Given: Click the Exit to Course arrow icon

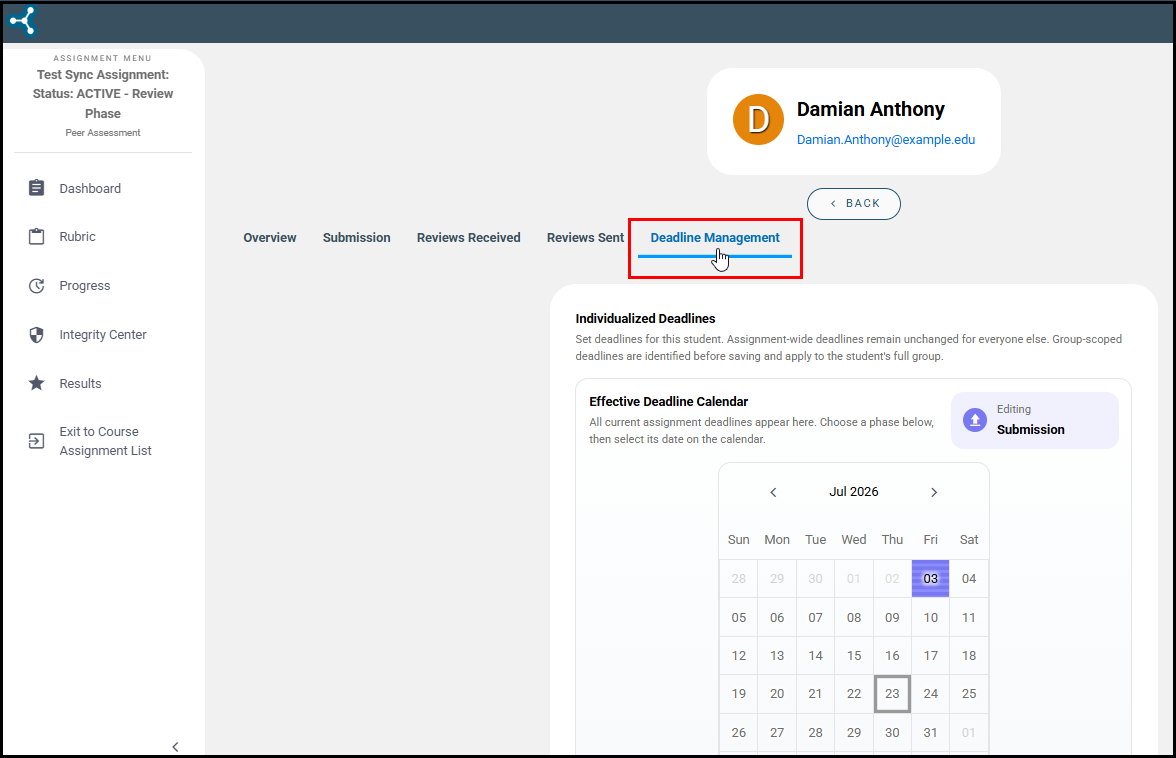Looking at the screenshot, I should 36,441.
